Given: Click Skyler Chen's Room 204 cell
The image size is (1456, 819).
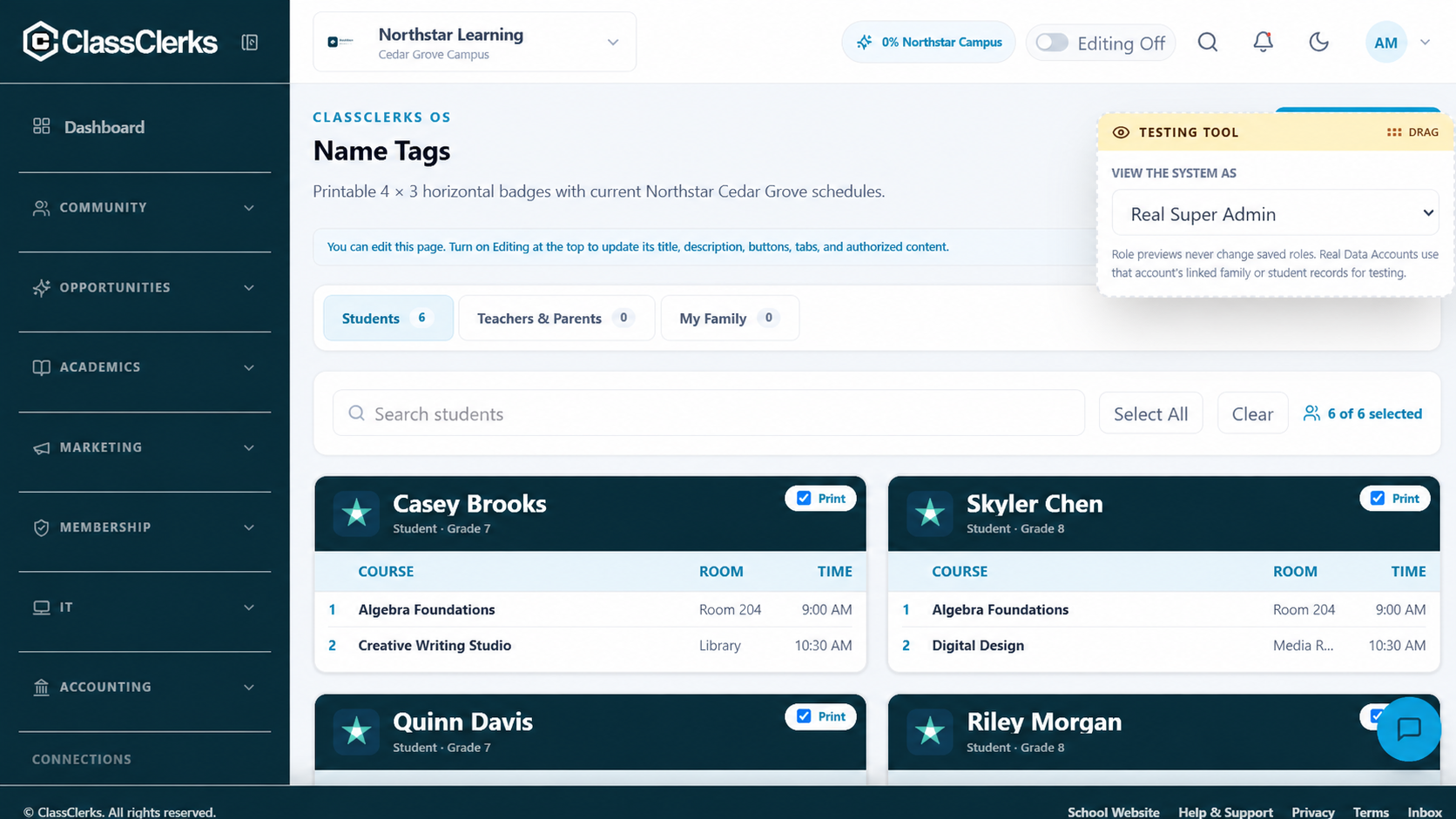Looking at the screenshot, I should point(1304,609).
